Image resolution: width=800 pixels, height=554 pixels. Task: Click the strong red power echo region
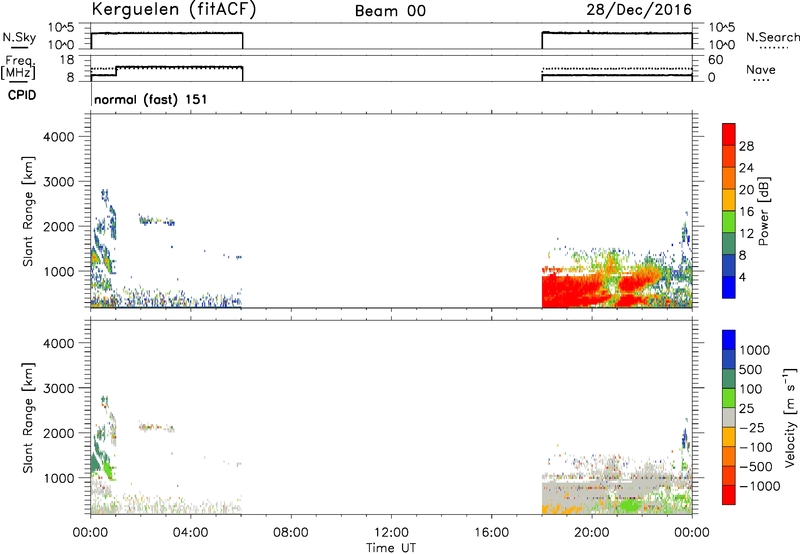[x=571, y=291]
